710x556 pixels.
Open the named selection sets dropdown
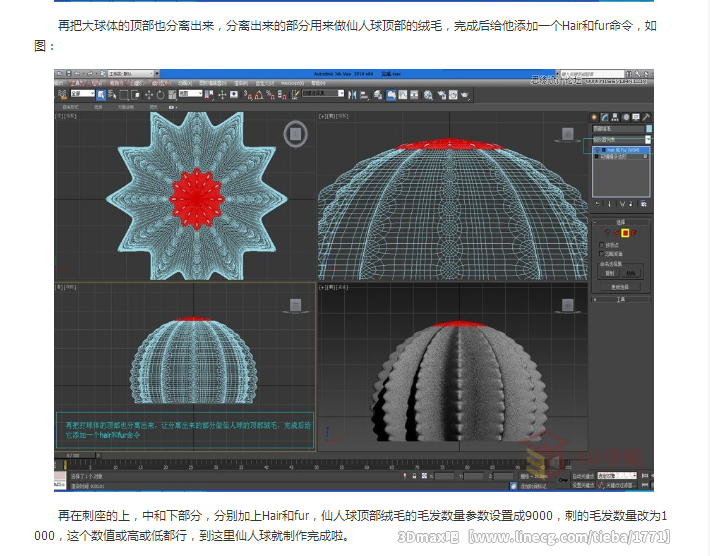(x=323, y=94)
